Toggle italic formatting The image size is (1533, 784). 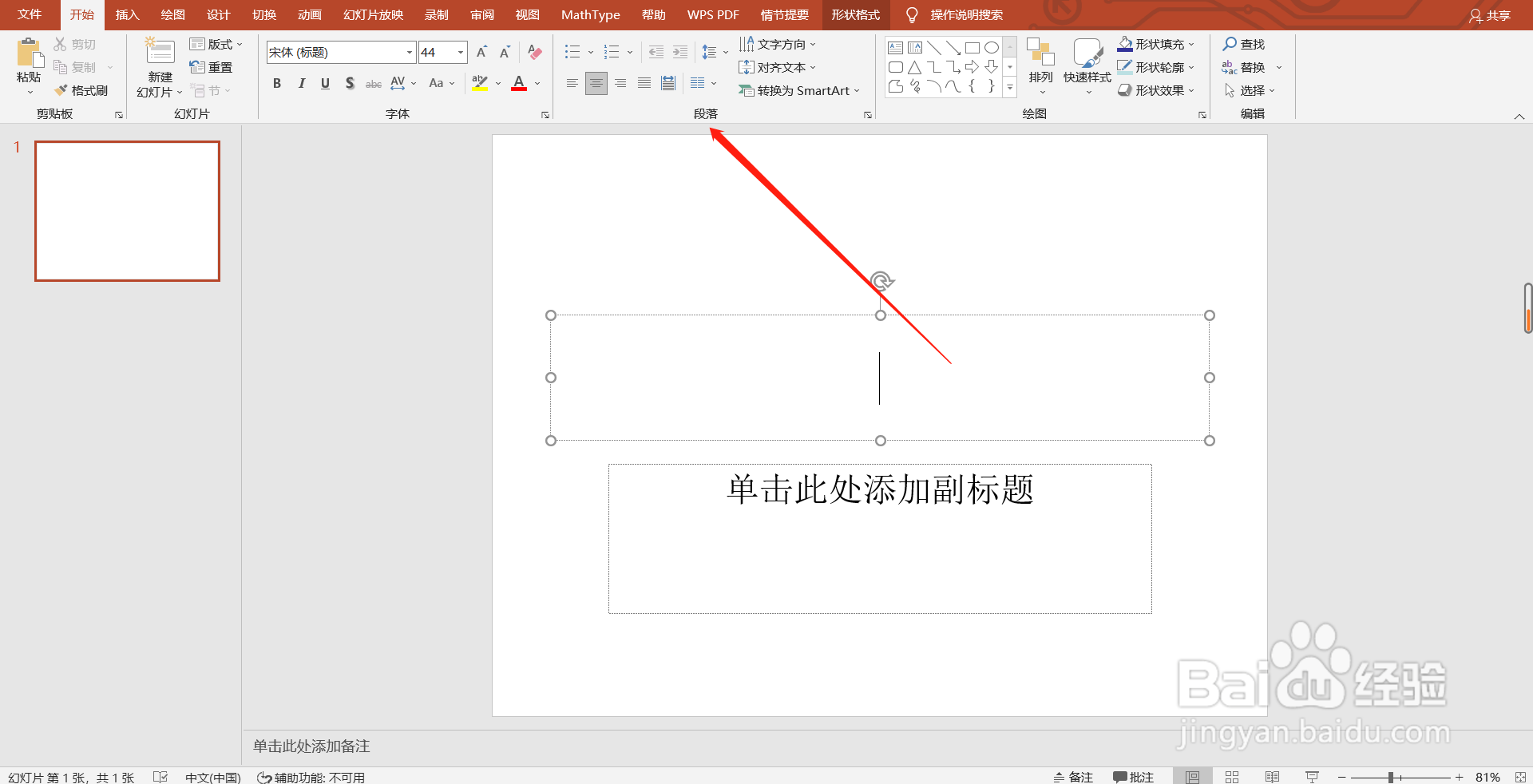click(301, 82)
